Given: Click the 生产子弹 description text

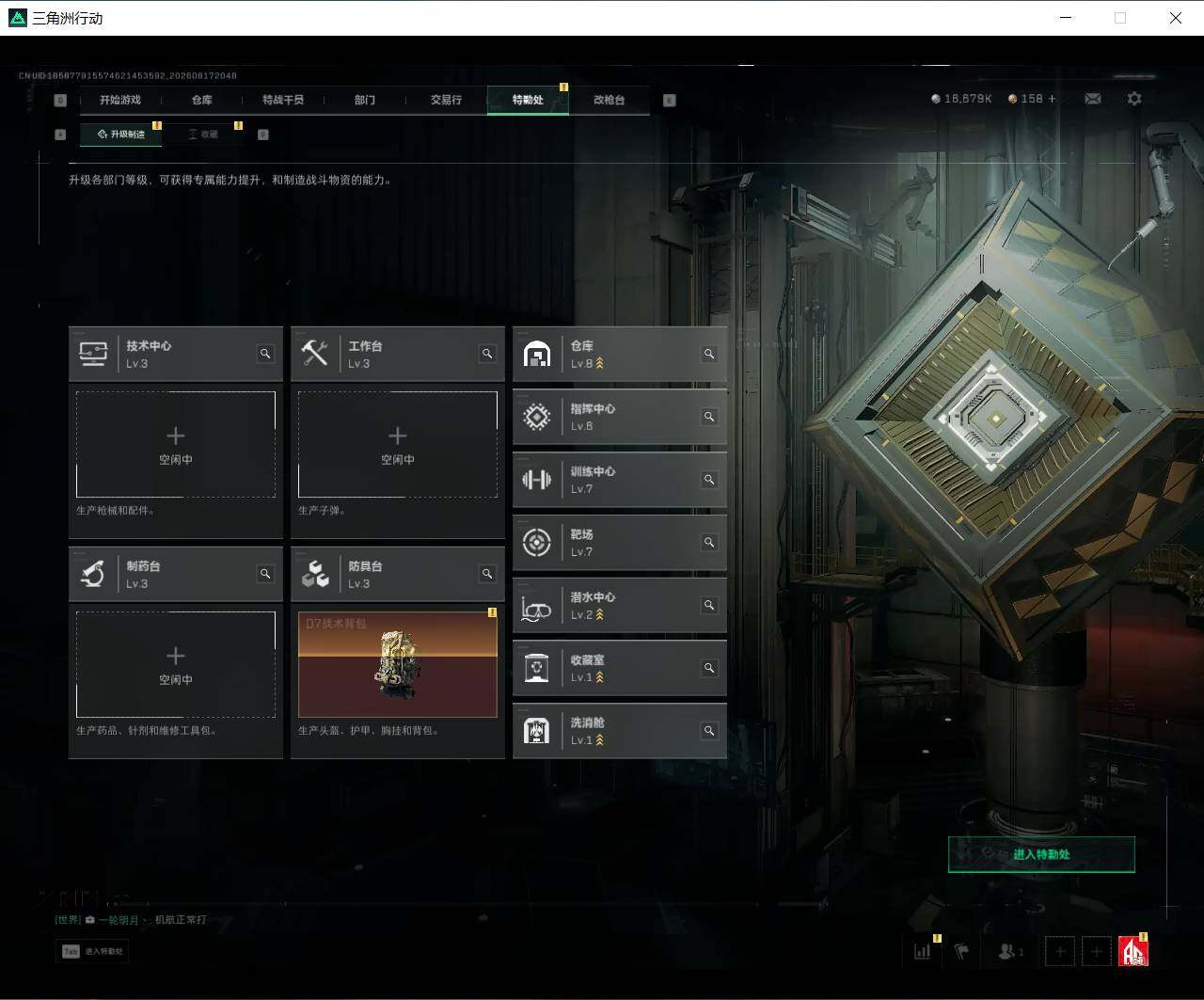Looking at the screenshot, I should (324, 511).
